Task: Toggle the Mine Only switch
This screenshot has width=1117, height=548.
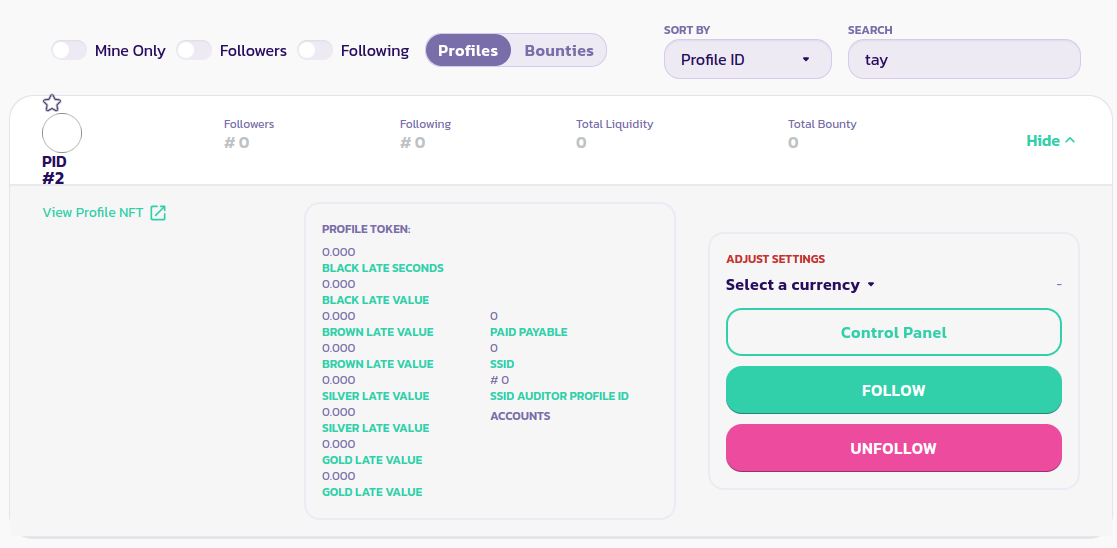Action: [69, 50]
